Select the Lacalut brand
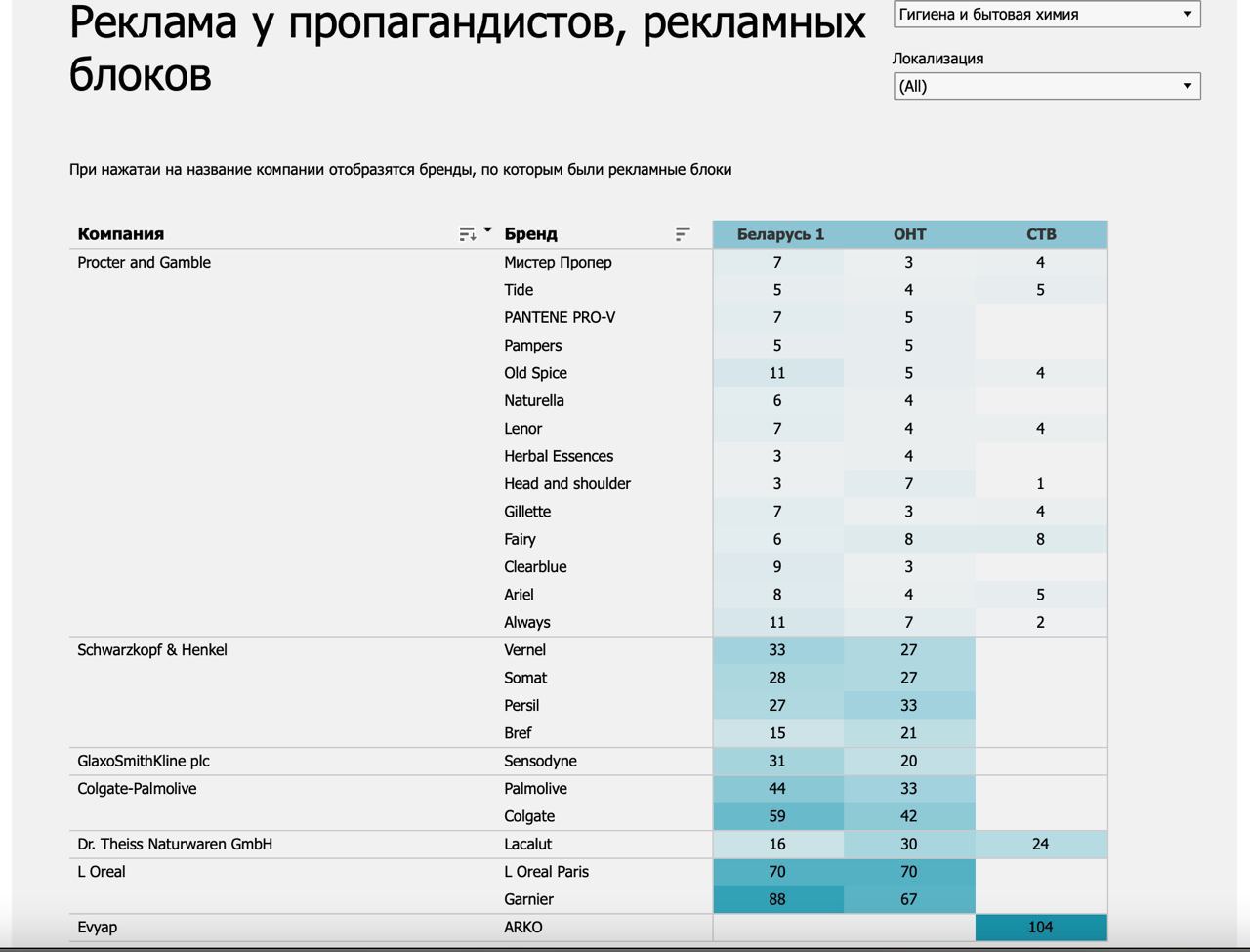1250x952 pixels. (527, 844)
